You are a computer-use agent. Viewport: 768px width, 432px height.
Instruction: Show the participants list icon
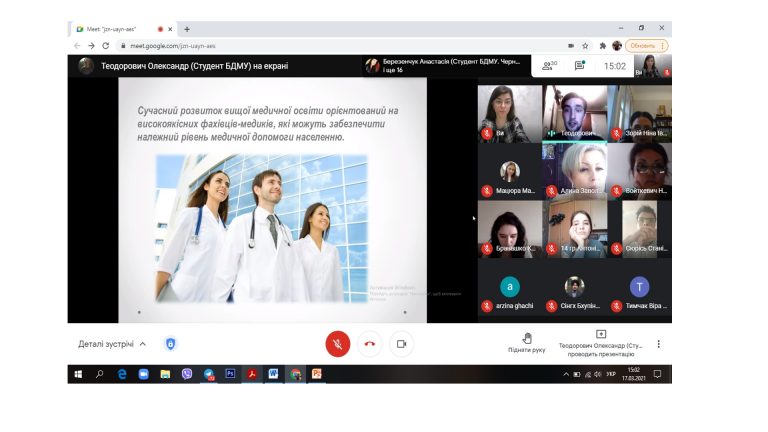pyautogui.click(x=548, y=66)
